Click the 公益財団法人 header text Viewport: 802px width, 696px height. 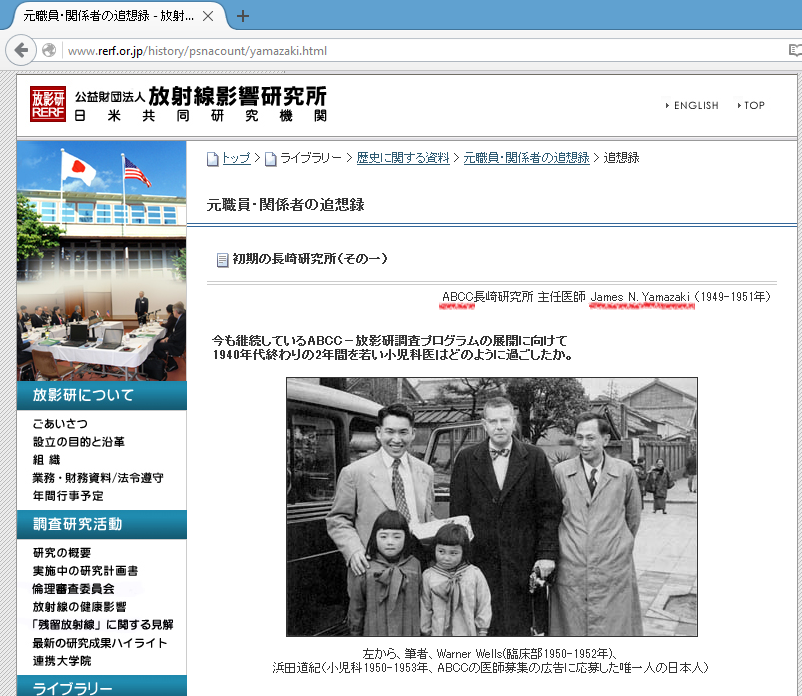click(110, 97)
